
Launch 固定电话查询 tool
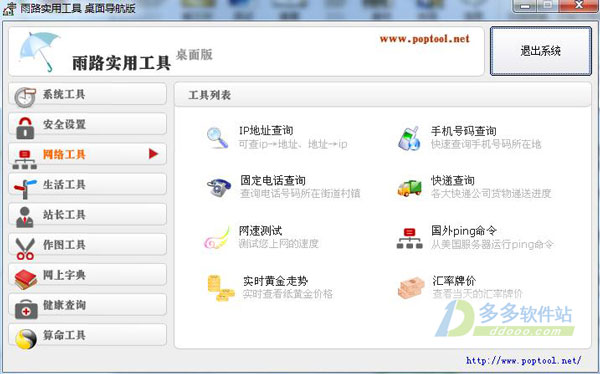tap(273, 180)
